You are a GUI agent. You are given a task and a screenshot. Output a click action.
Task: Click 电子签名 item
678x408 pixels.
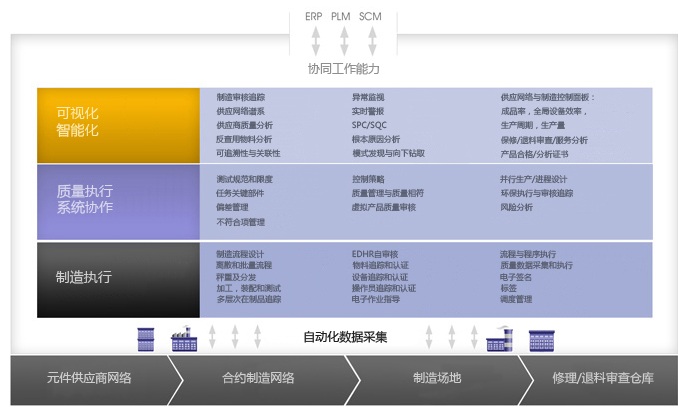[x=516, y=277]
